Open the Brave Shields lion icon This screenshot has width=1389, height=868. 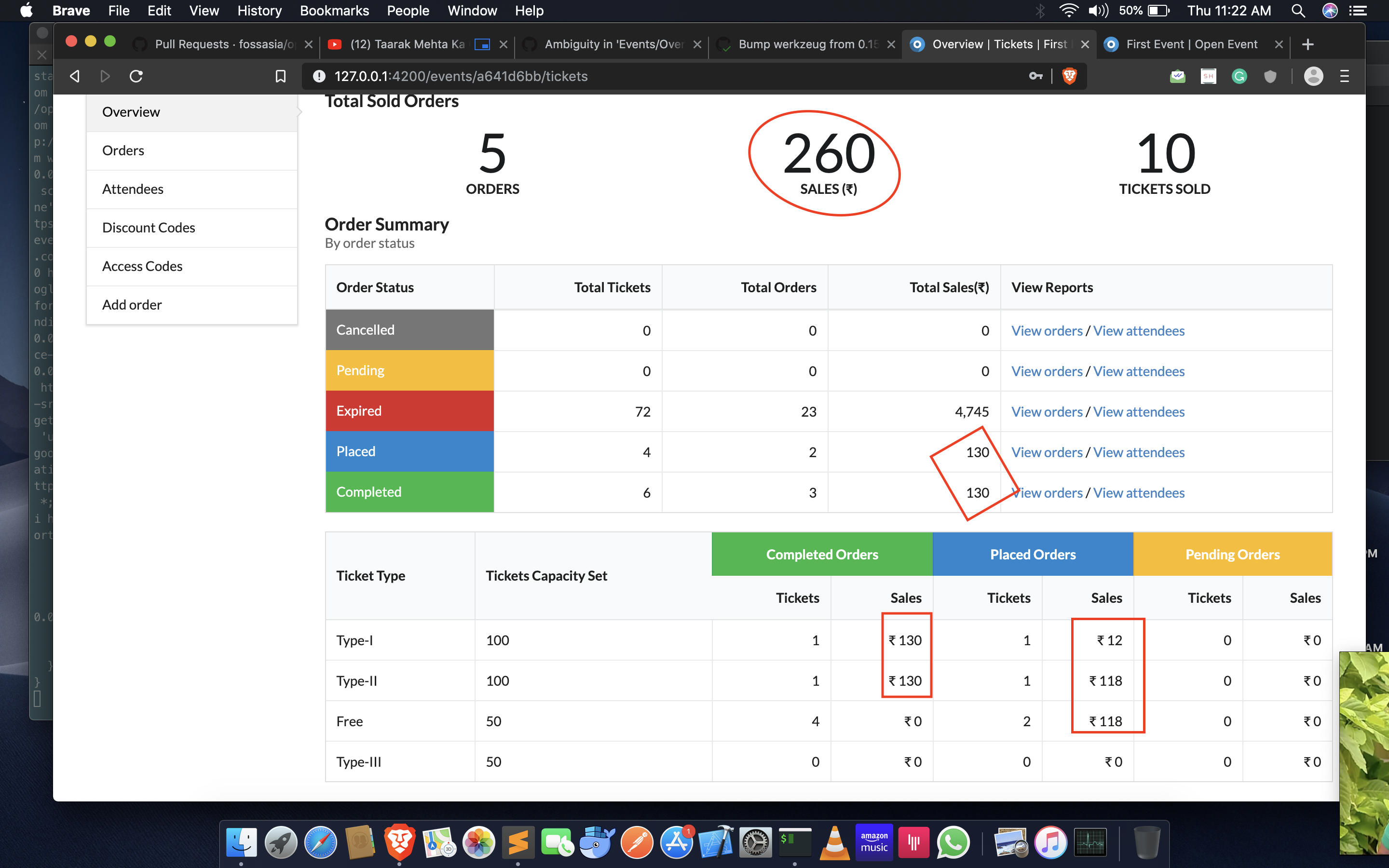tap(1069, 76)
